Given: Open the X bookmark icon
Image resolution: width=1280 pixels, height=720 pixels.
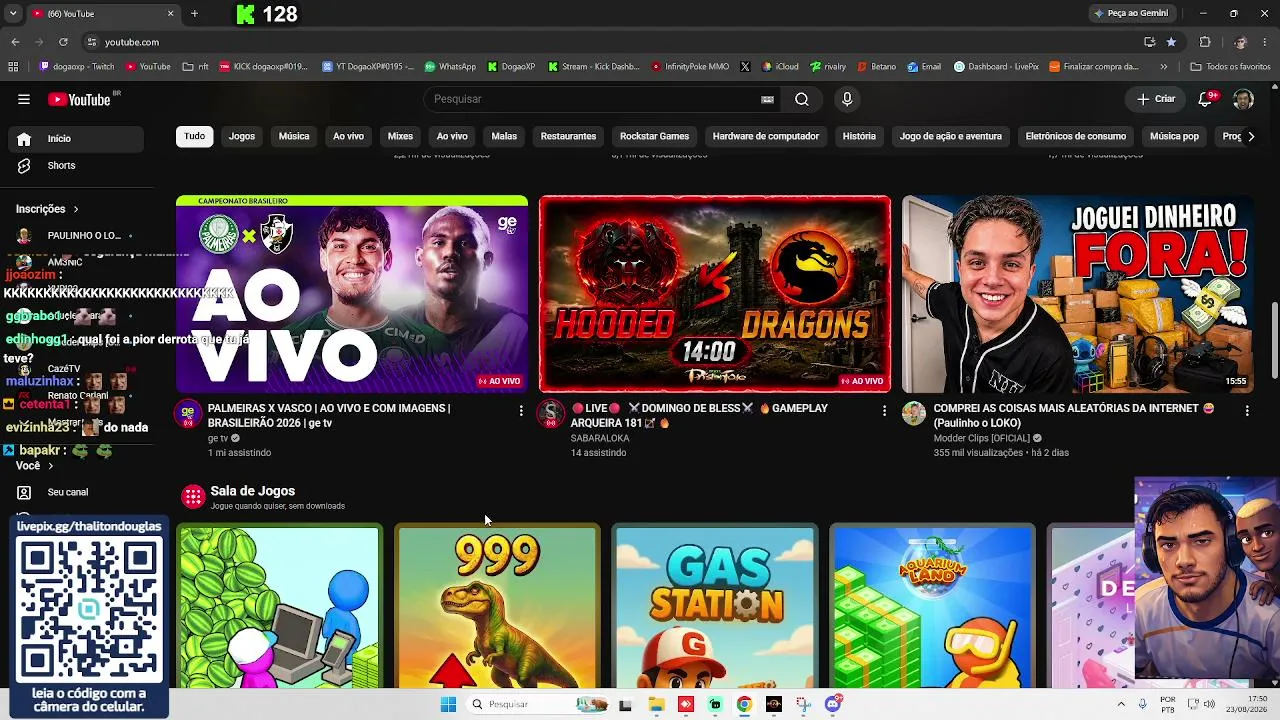Looking at the screenshot, I should pyautogui.click(x=745, y=67).
